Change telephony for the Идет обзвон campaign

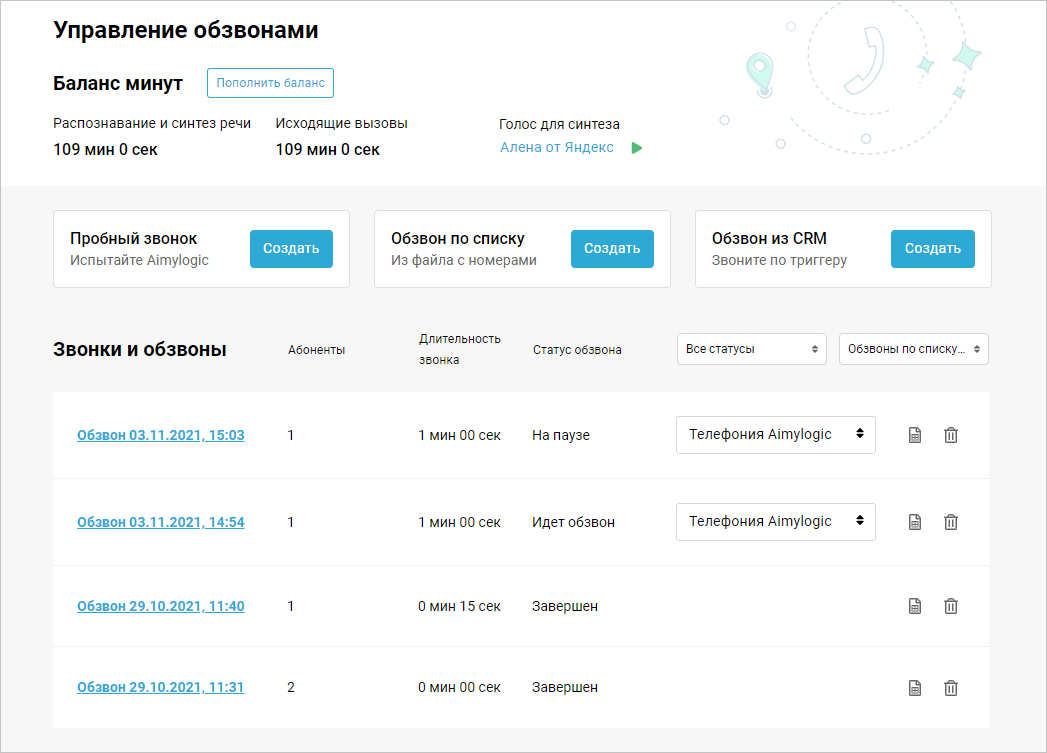775,521
